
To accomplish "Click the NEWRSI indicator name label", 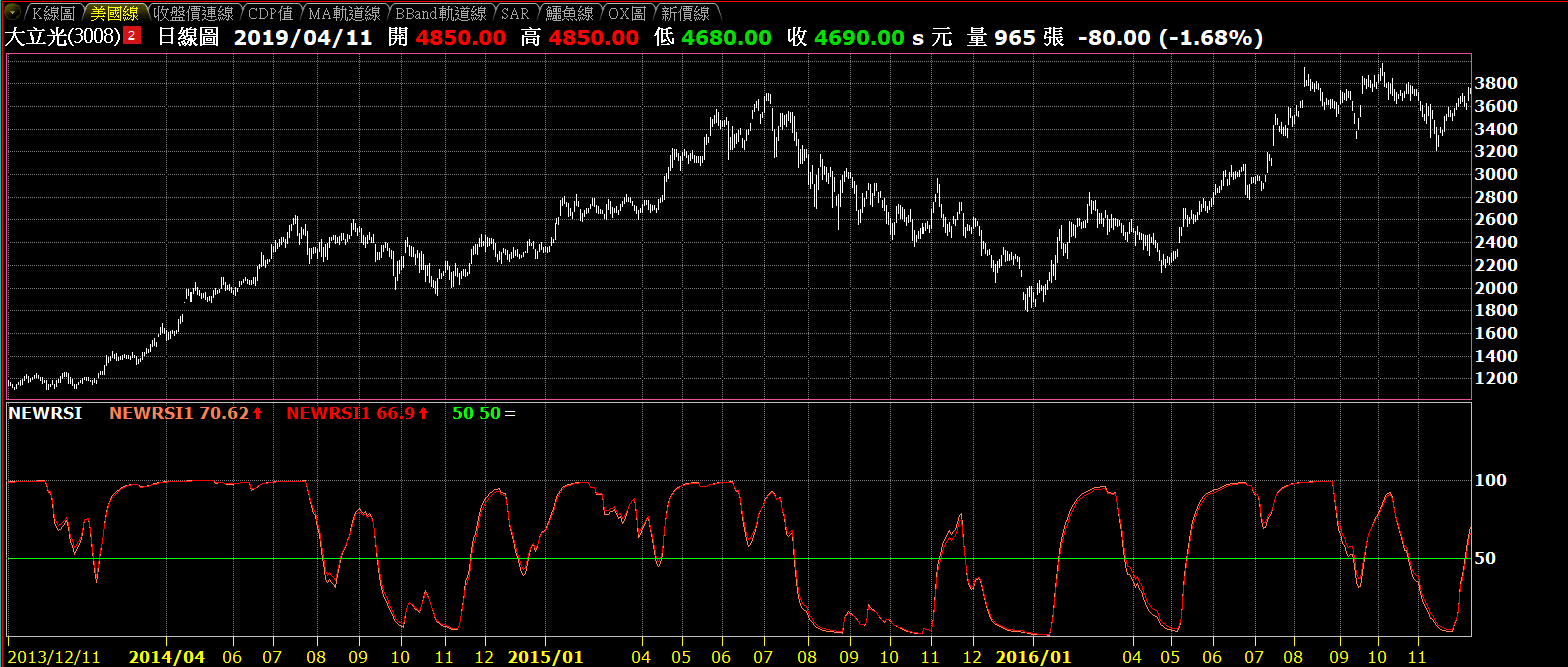I will [45, 412].
